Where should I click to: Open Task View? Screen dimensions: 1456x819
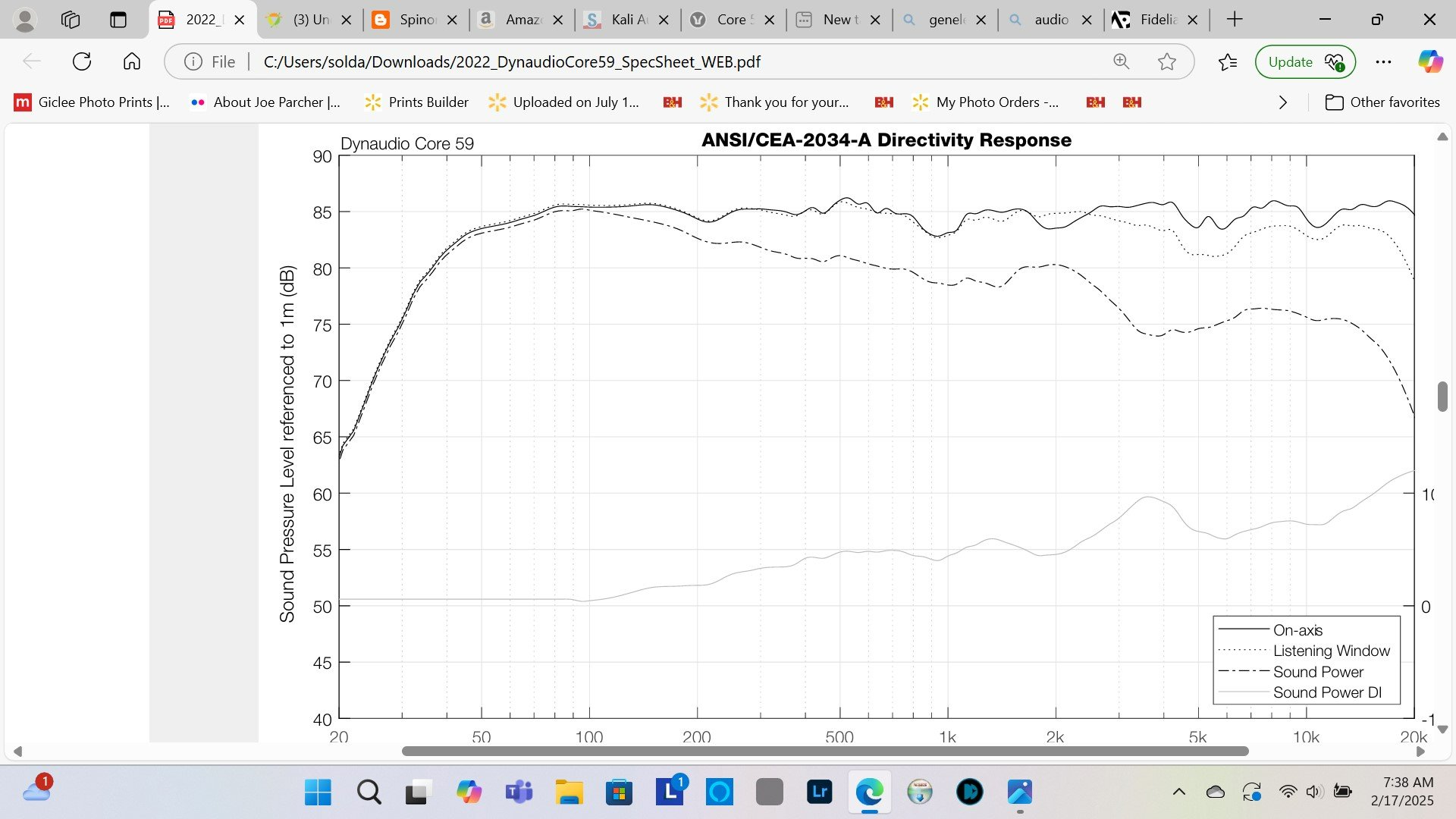(416, 792)
